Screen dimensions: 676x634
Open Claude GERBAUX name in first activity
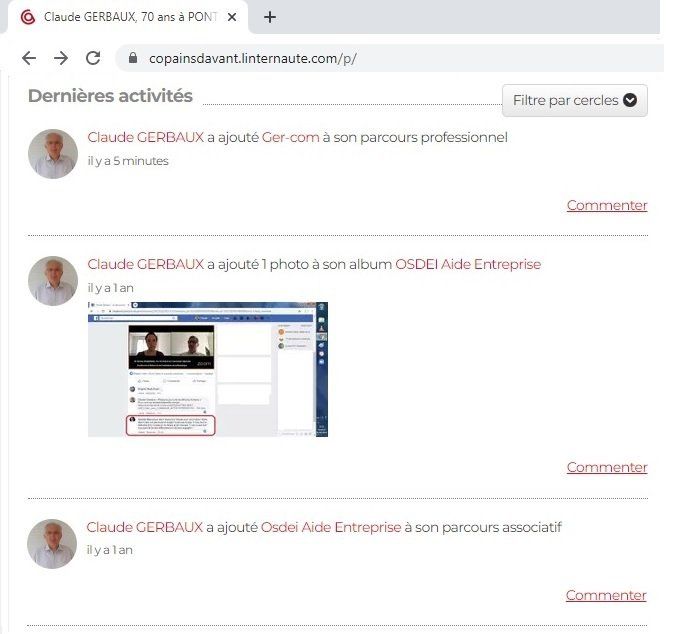tap(146, 137)
